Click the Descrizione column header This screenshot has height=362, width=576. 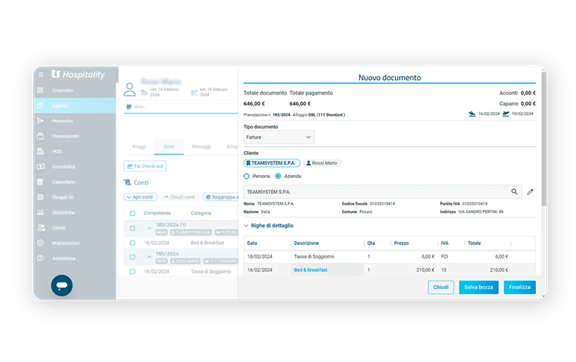coord(306,243)
